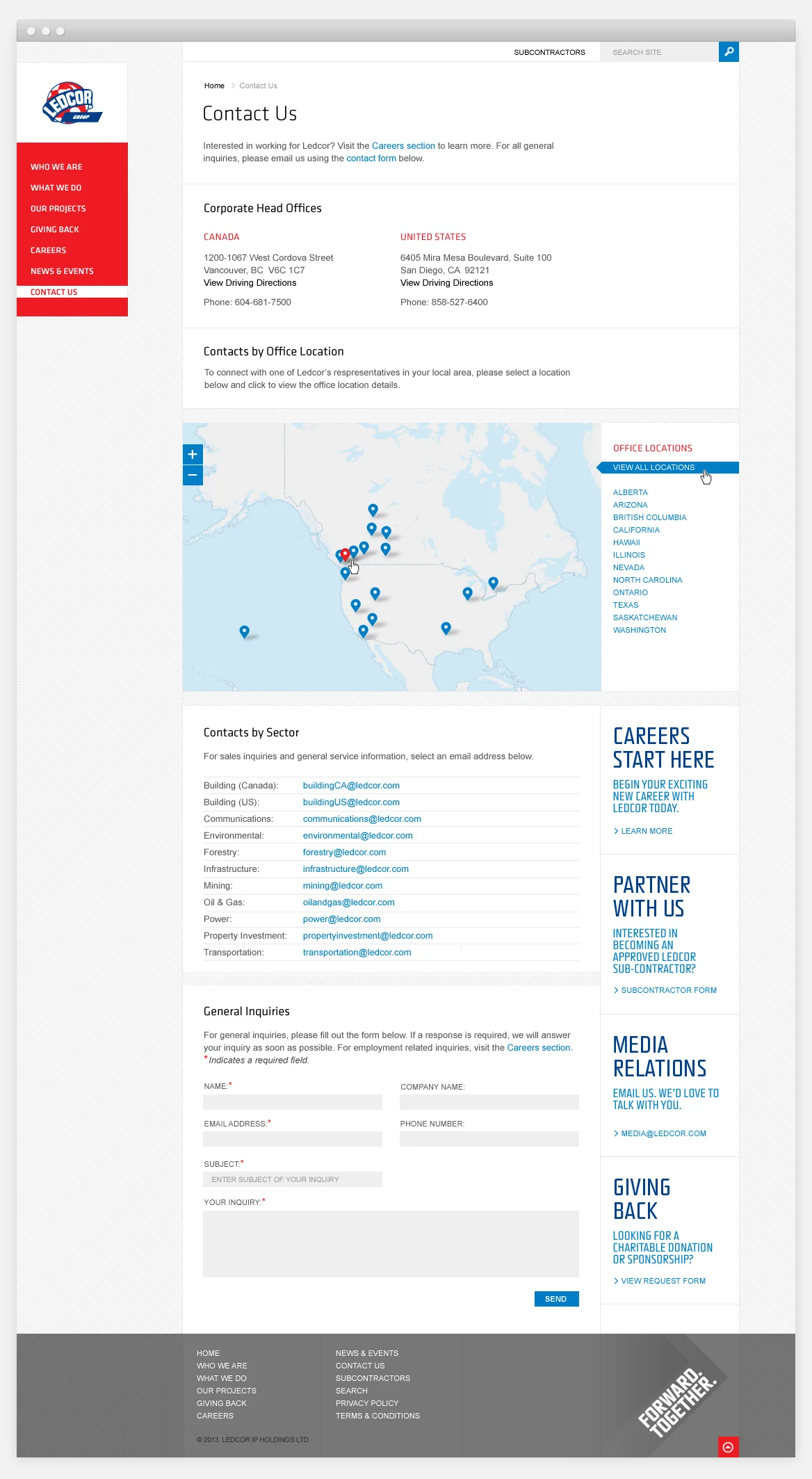Click Learn More under Careers Start Here
812x1479 pixels.
[643, 831]
